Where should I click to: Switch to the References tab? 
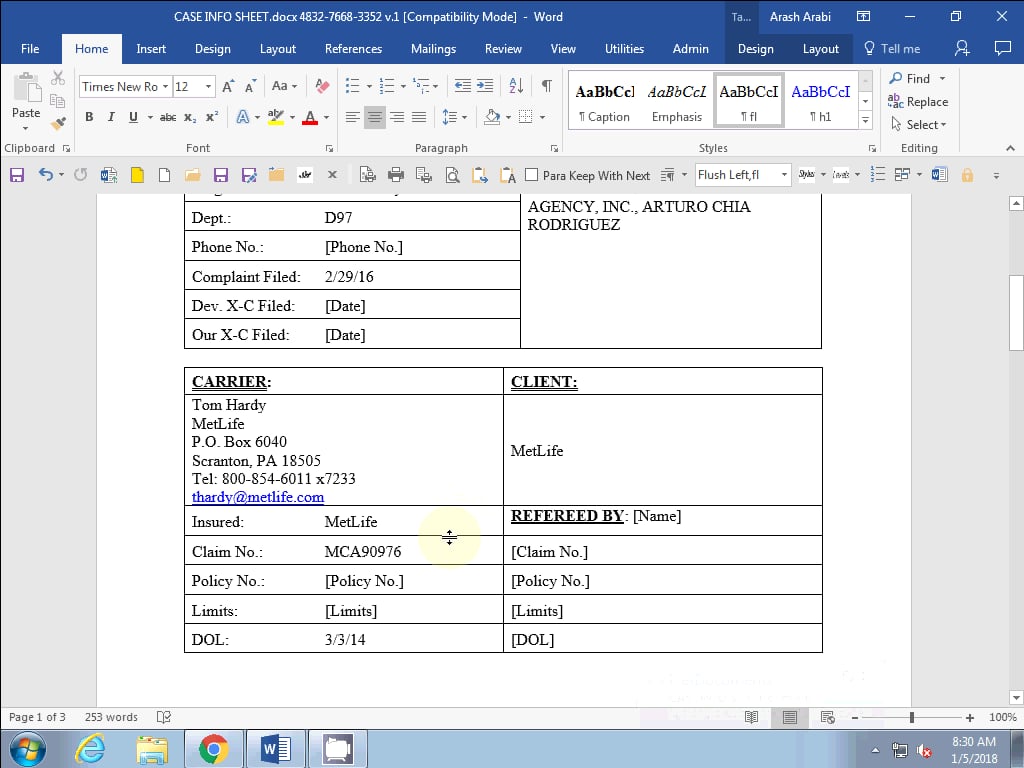click(x=353, y=49)
